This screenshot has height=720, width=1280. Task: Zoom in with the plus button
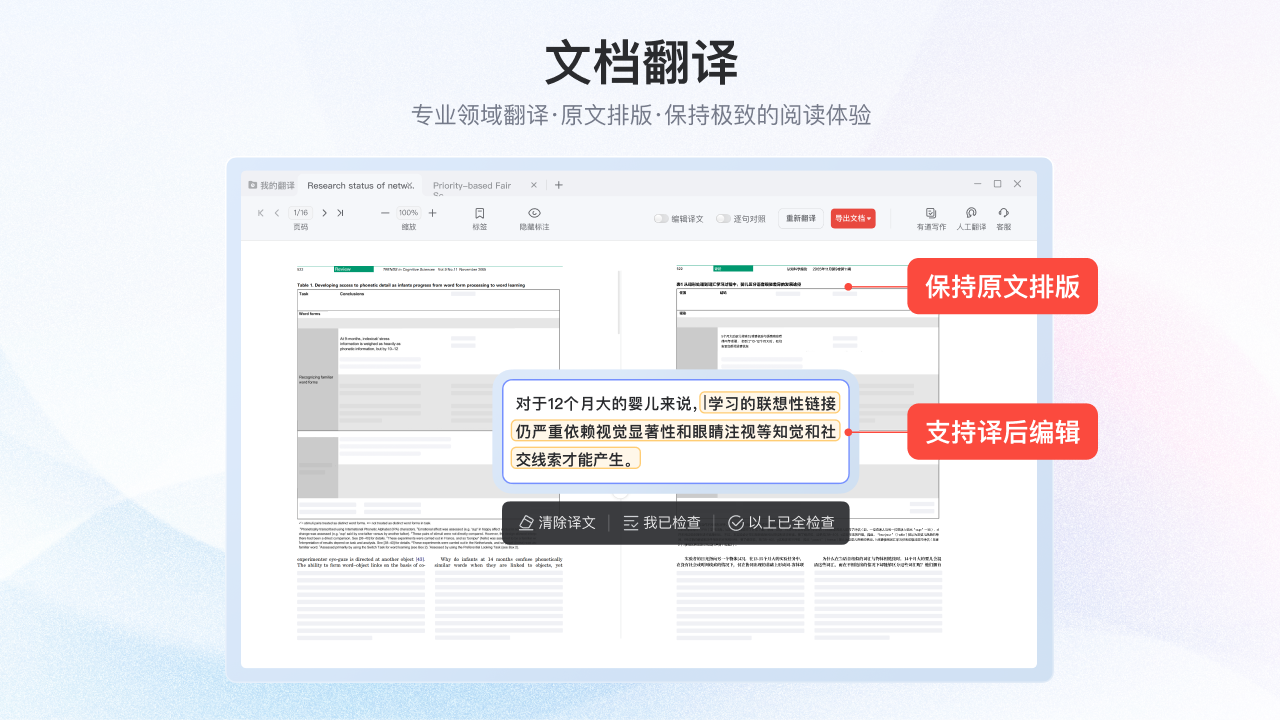(x=432, y=213)
